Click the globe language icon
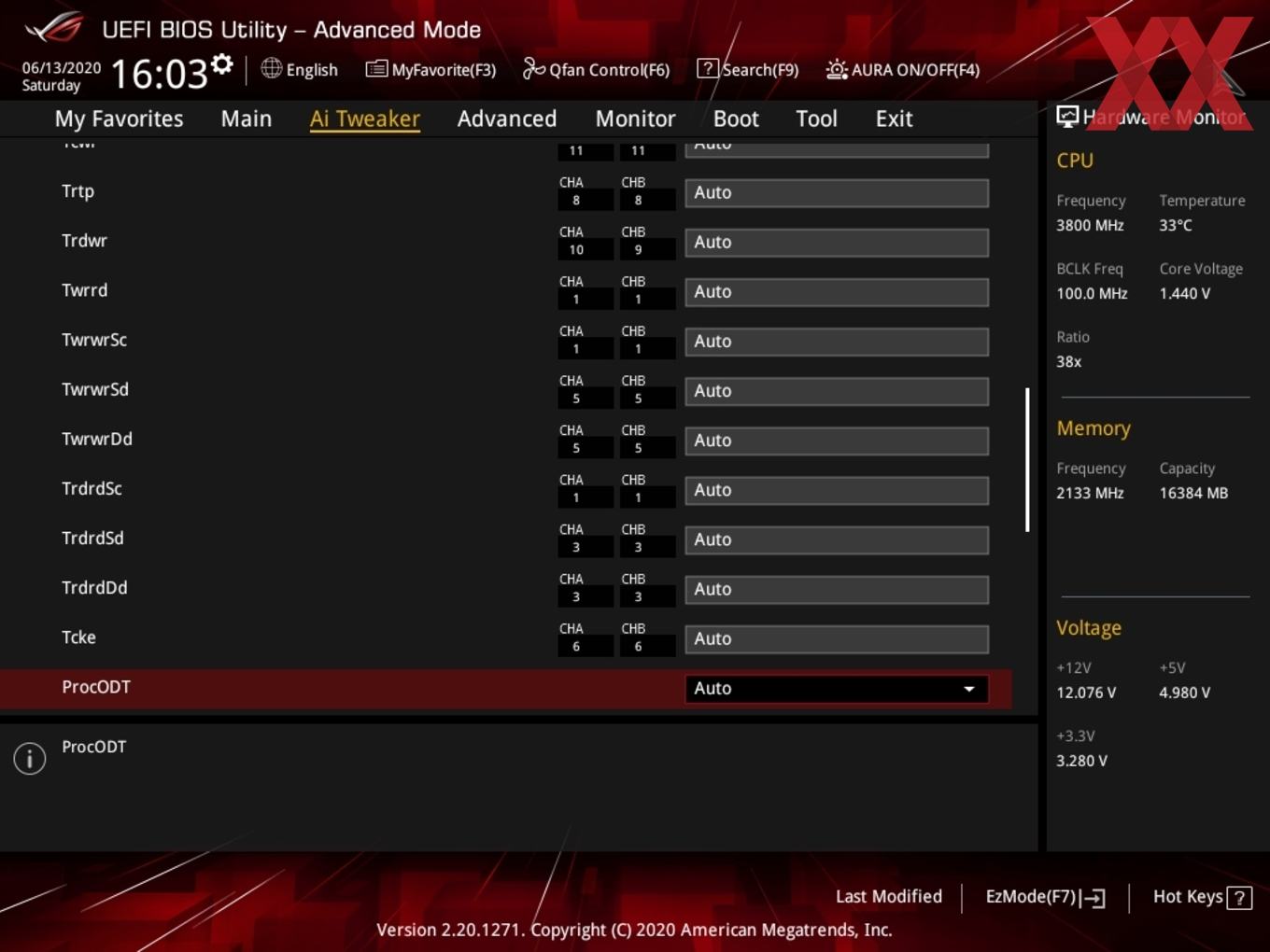The height and width of the screenshot is (952, 1270). point(271,68)
